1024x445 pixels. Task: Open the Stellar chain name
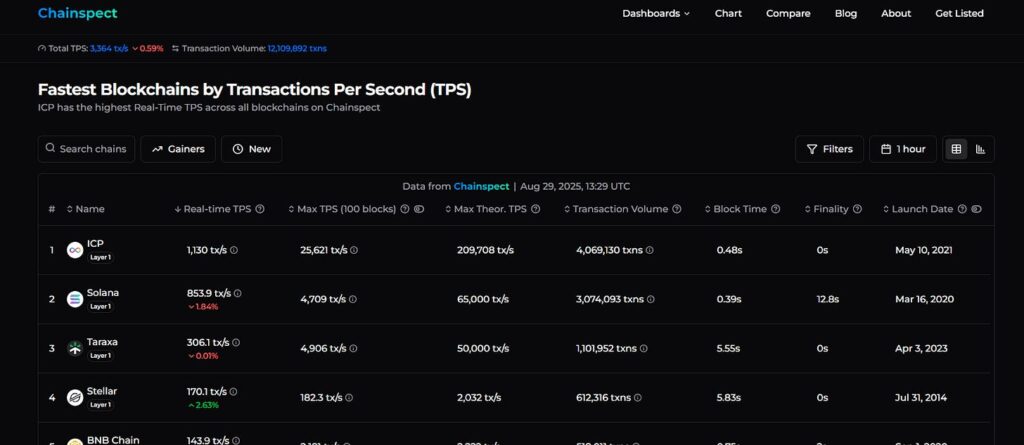click(102, 391)
